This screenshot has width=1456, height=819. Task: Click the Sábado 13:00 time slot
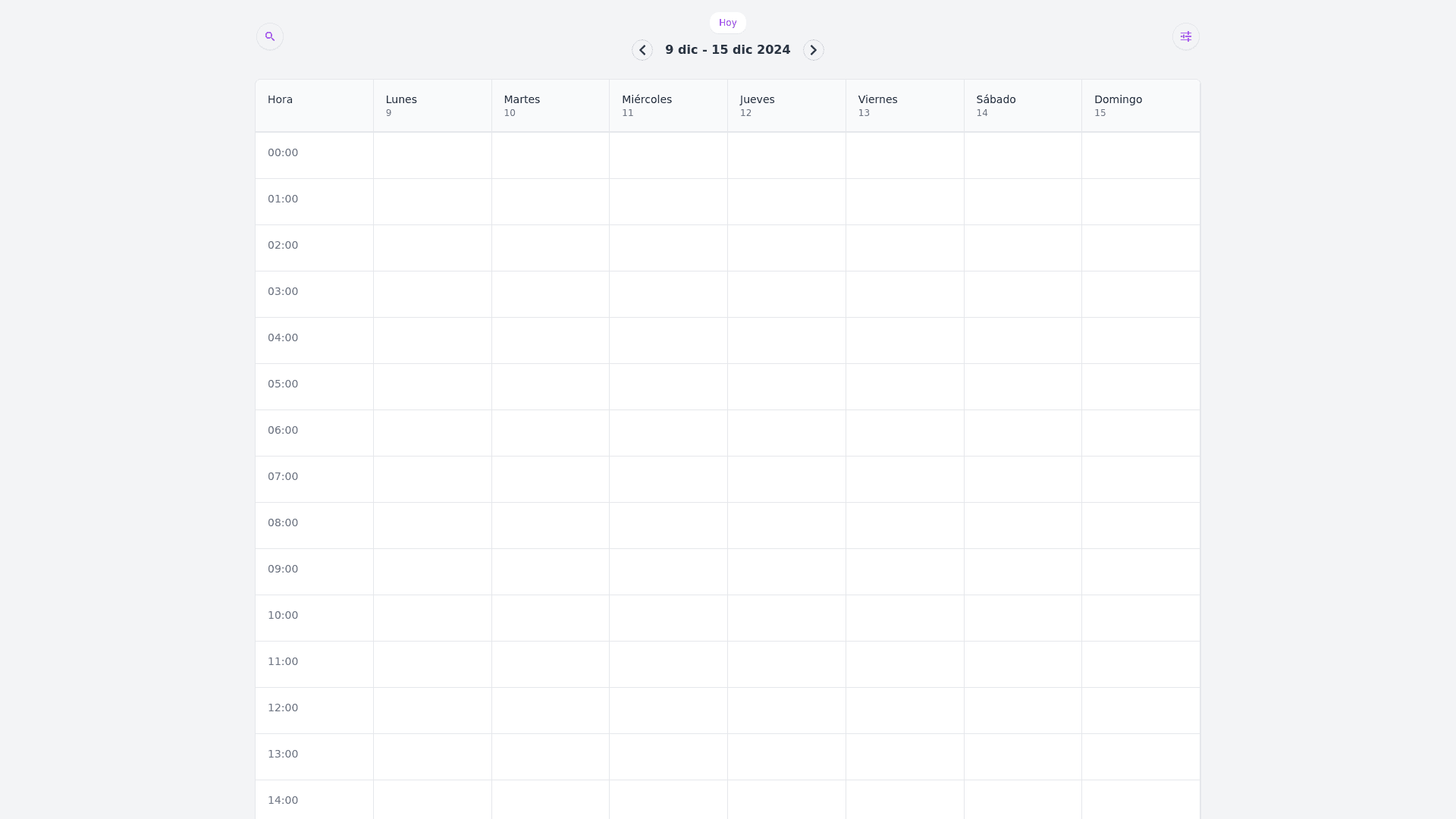(x=1023, y=757)
